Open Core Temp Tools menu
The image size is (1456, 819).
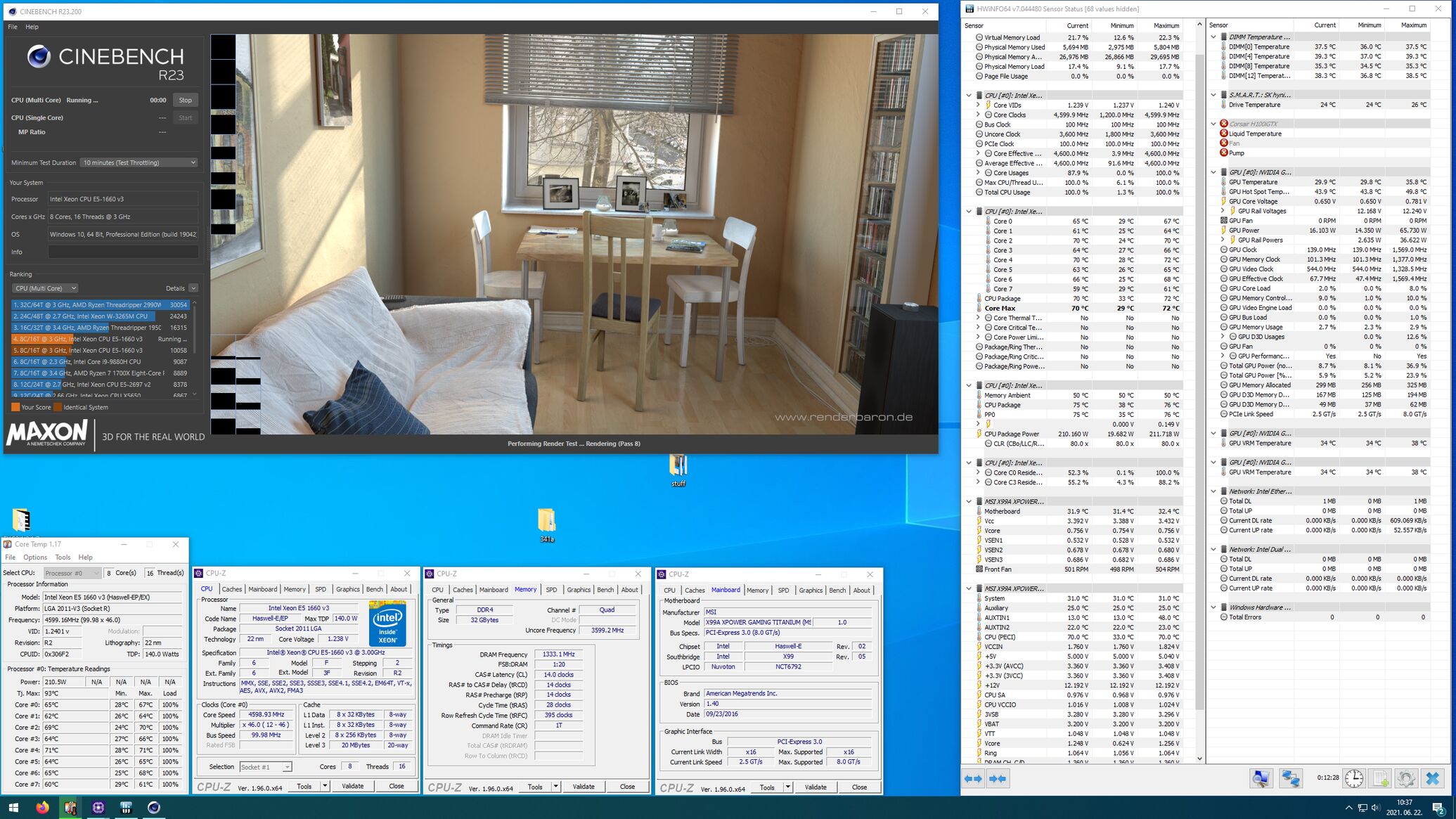coord(63,557)
